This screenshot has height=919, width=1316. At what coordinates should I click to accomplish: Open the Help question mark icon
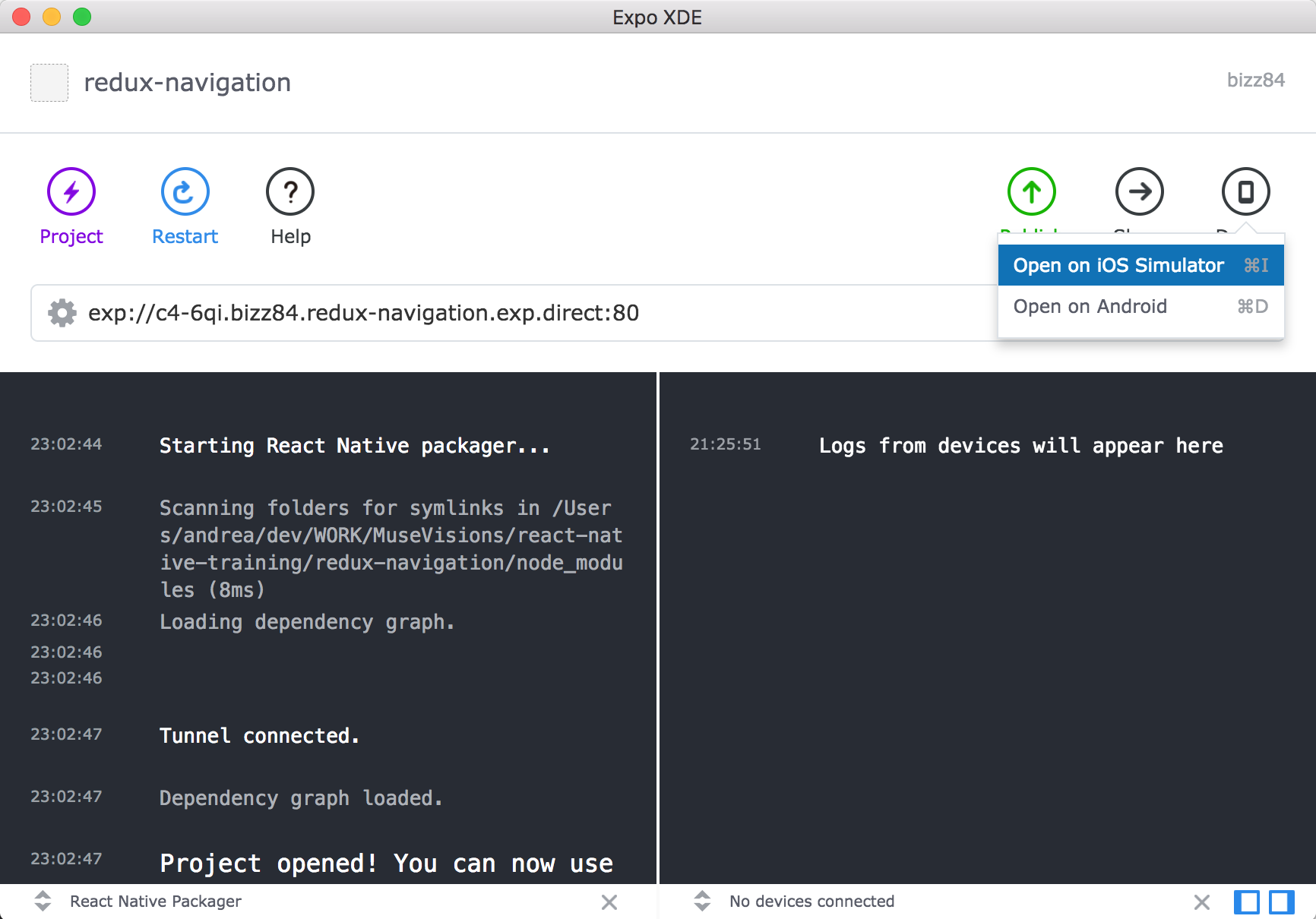(x=290, y=191)
